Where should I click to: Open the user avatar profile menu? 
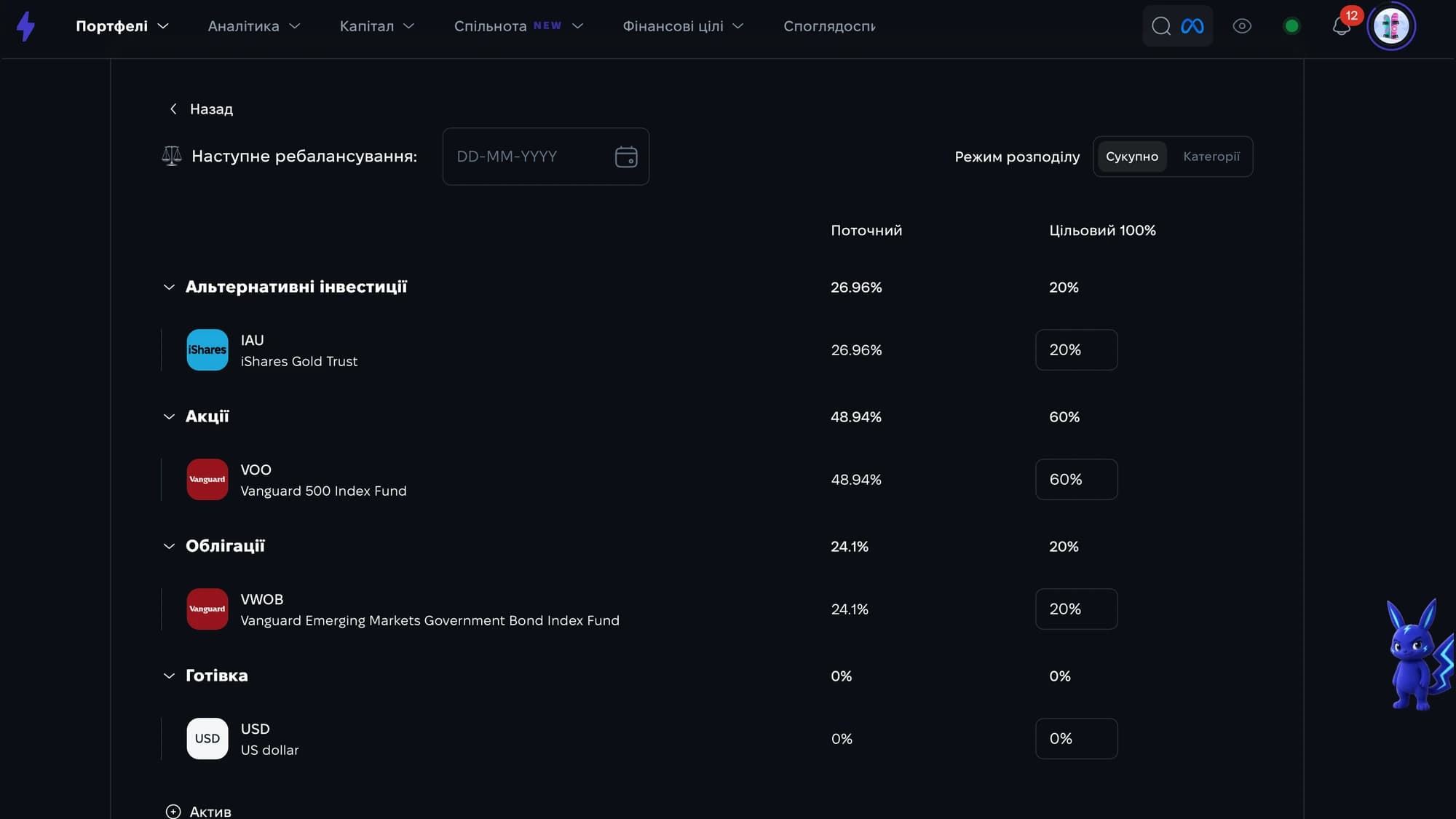click(x=1391, y=26)
